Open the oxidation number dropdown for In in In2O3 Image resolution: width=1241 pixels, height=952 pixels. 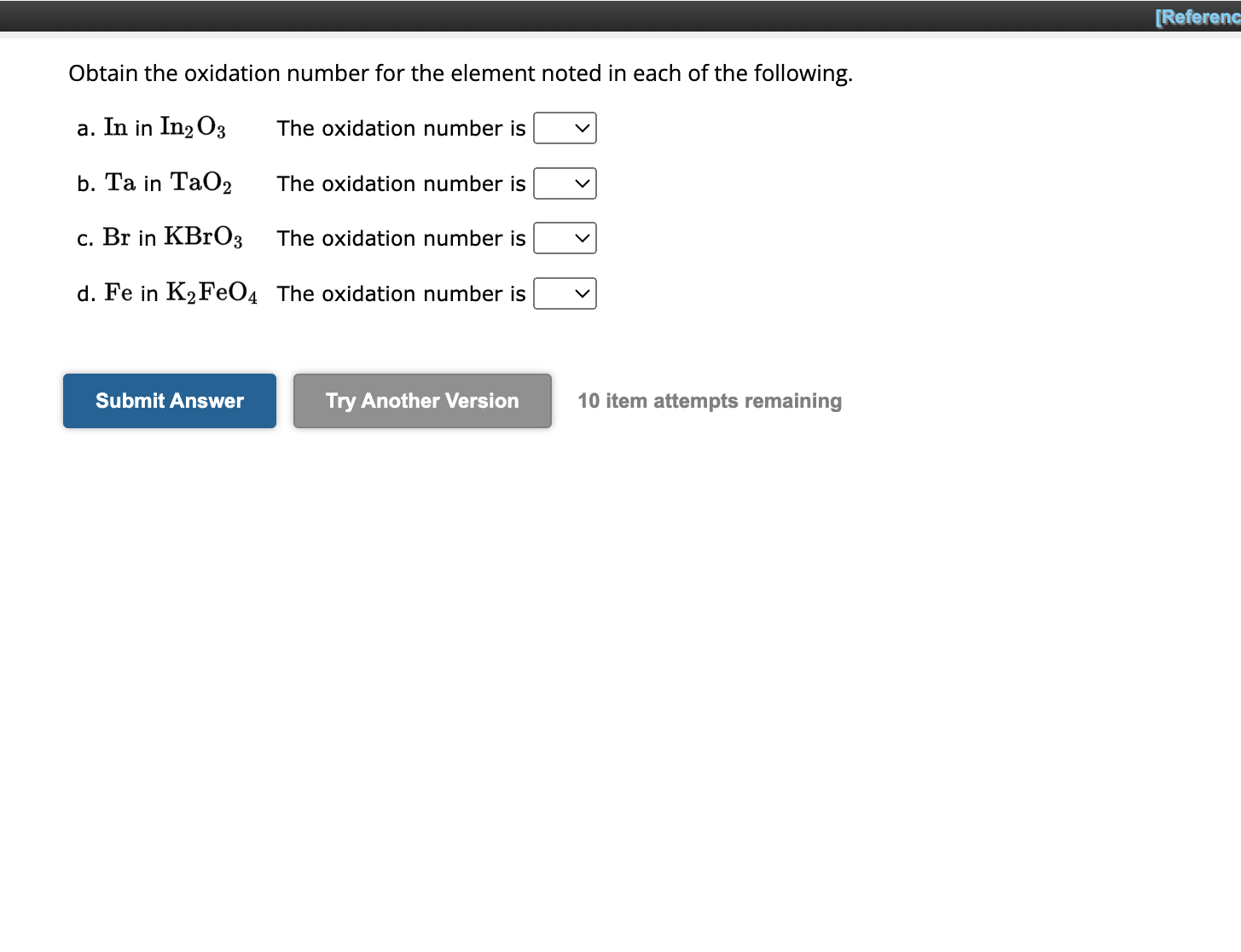tap(565, 128)
